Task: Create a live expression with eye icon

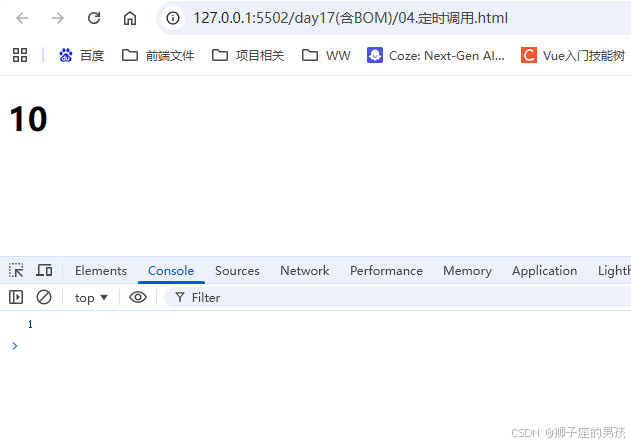Action: click(138, 297)
